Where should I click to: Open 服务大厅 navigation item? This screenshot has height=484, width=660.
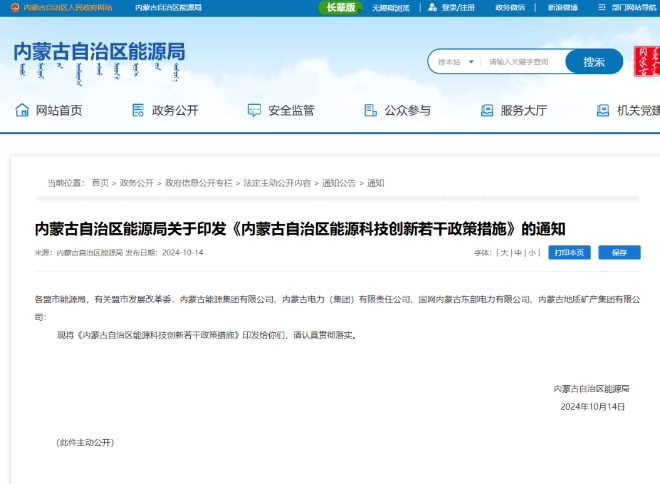coord(524,110)
